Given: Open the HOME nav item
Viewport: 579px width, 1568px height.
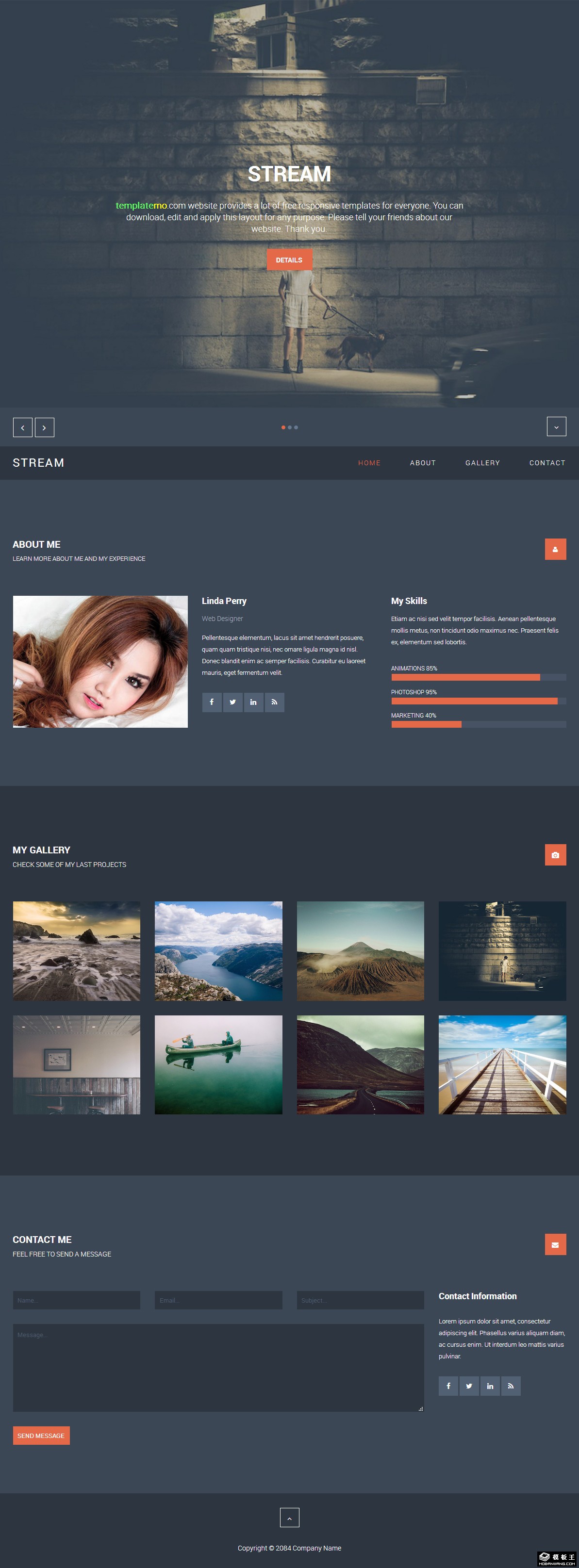Looking at the screenshot, I should tap(369, 463).
